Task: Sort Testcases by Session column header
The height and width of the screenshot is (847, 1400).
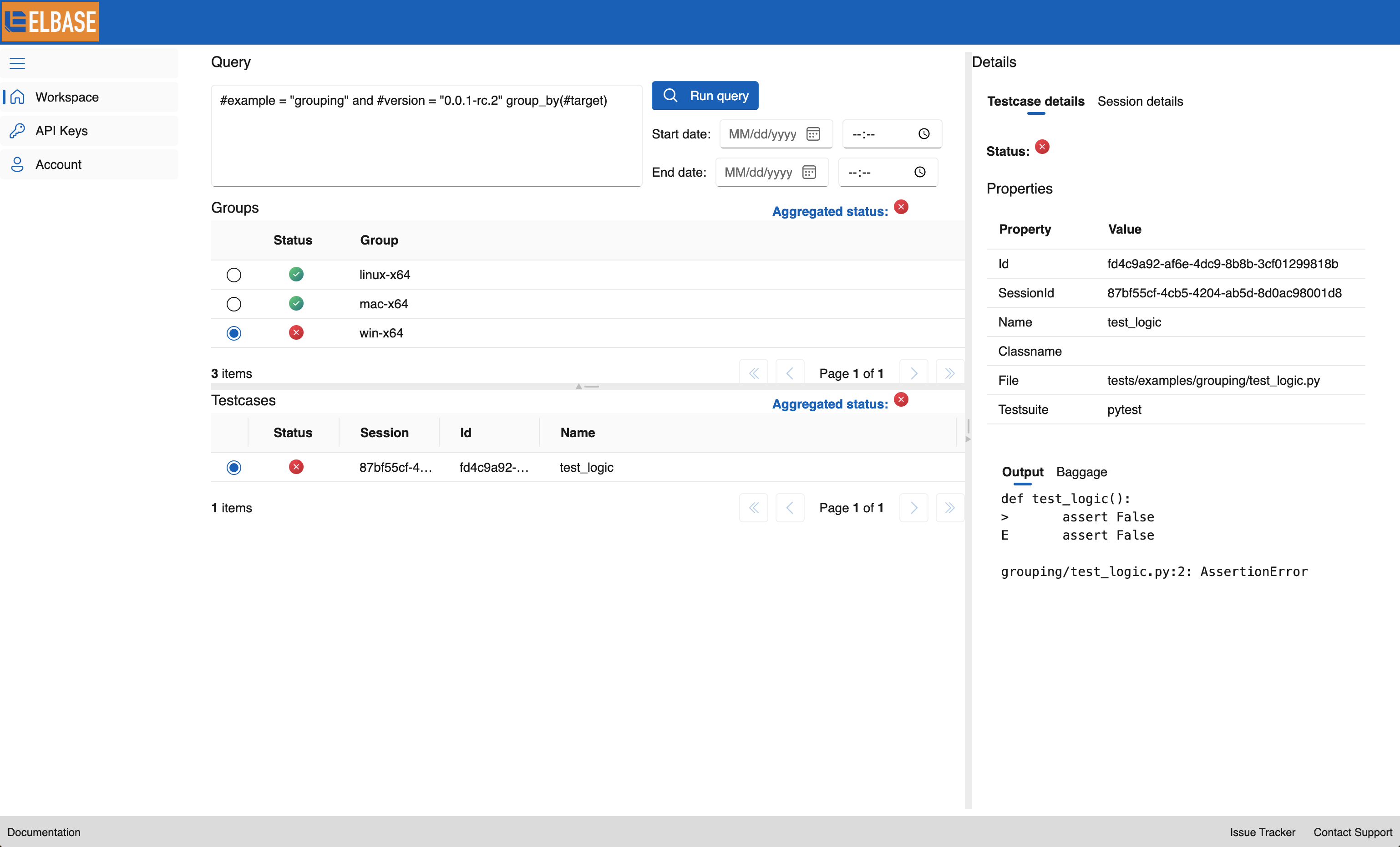Action: pyautogui.click(x=384, y=433)
